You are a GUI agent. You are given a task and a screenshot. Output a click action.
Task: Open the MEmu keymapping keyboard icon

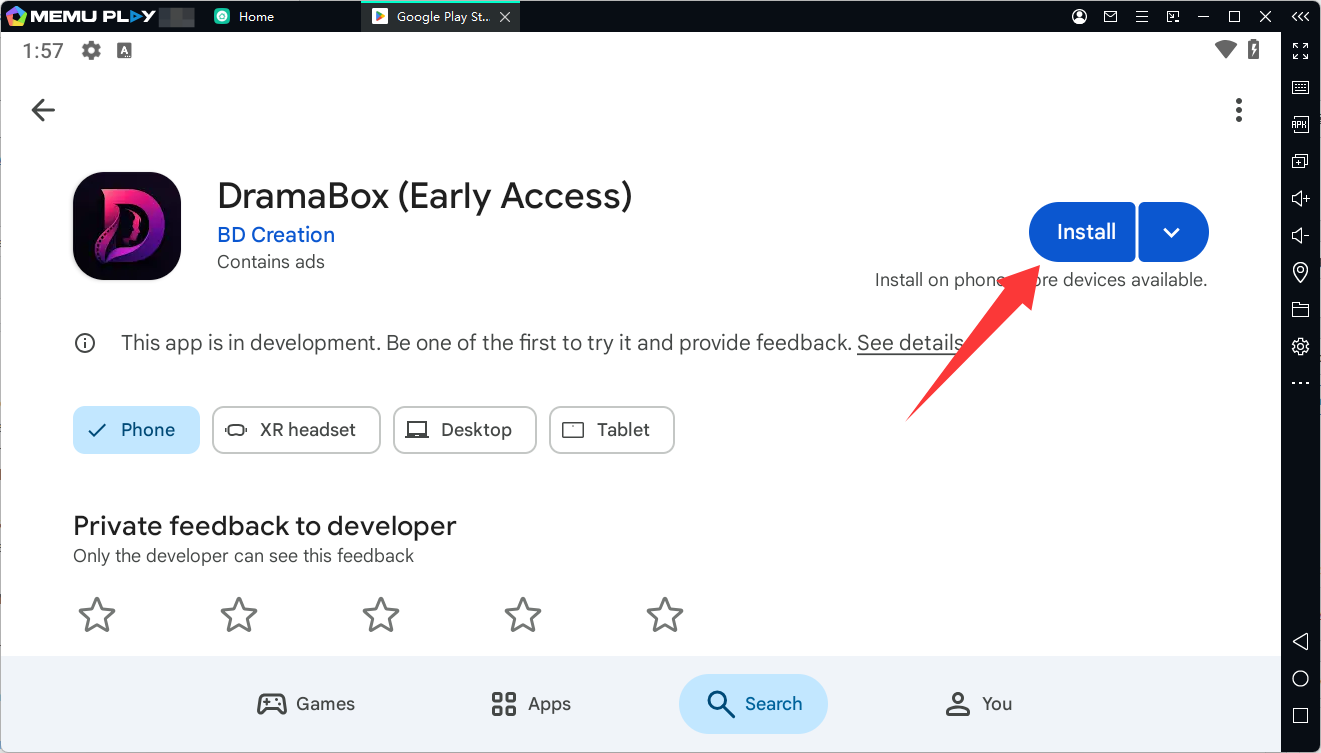point(1300,88)
